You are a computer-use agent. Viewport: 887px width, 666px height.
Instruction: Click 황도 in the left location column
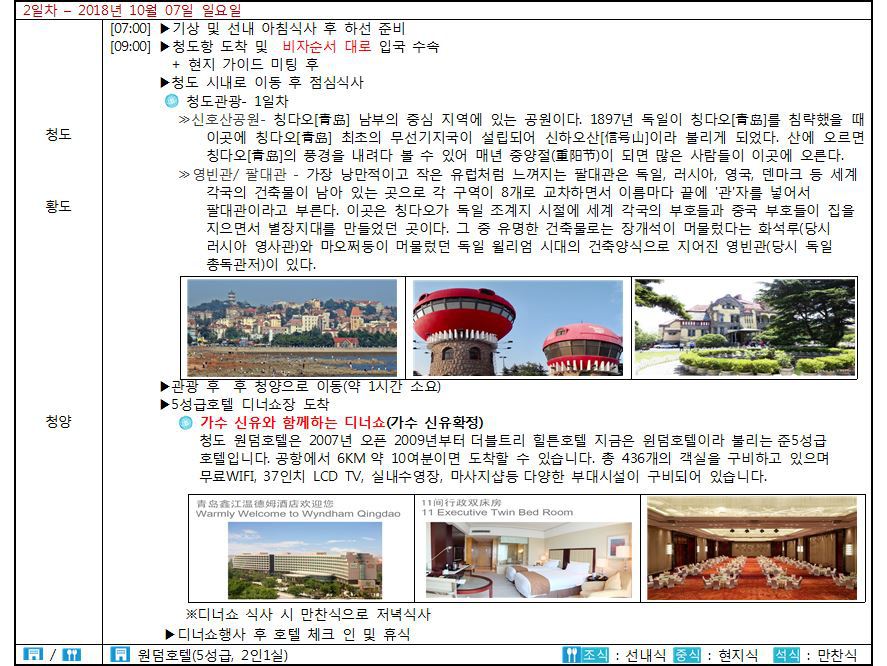click(x=58, y=206)
